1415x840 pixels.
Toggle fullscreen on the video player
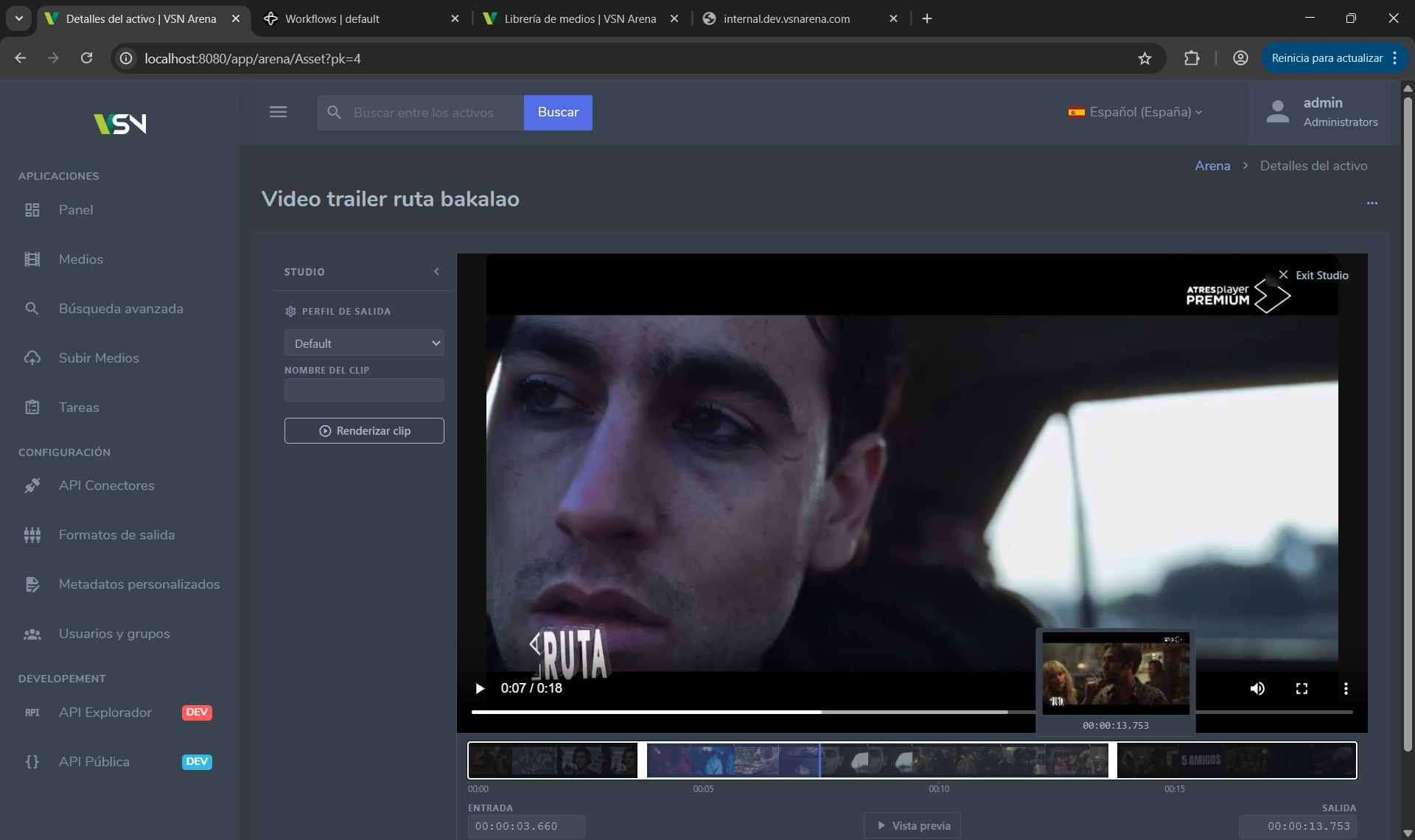pos(1302,688)
